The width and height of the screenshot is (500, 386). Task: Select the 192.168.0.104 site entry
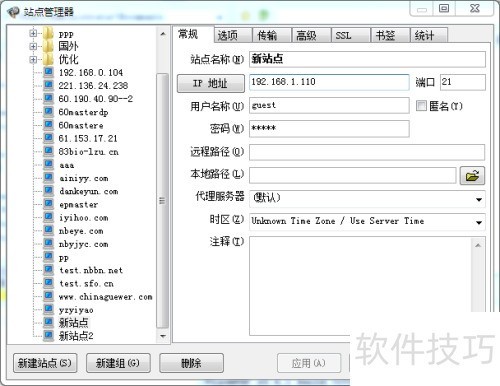[x=91, y=72]
